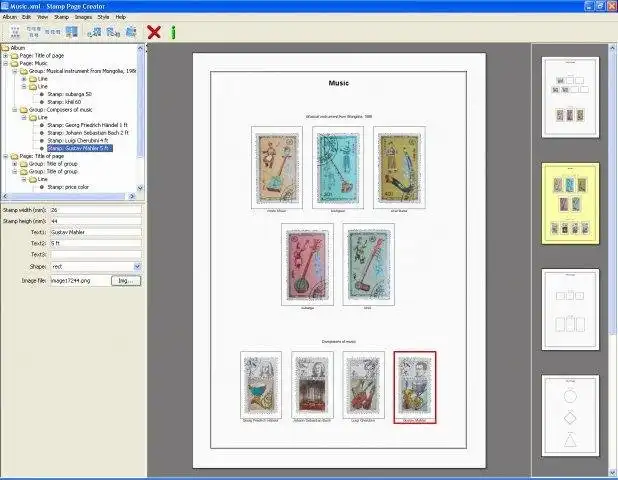Click the red-bordered Gustav Mahler stamp on the page
618x480 pixels.
415,387
